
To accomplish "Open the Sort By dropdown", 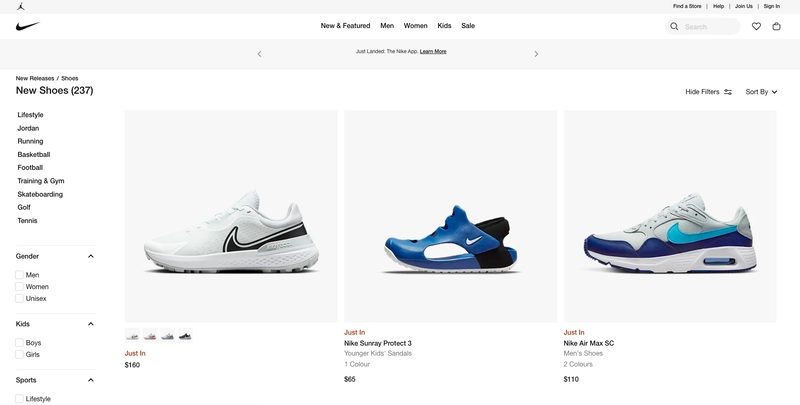I will coord(761,92).
